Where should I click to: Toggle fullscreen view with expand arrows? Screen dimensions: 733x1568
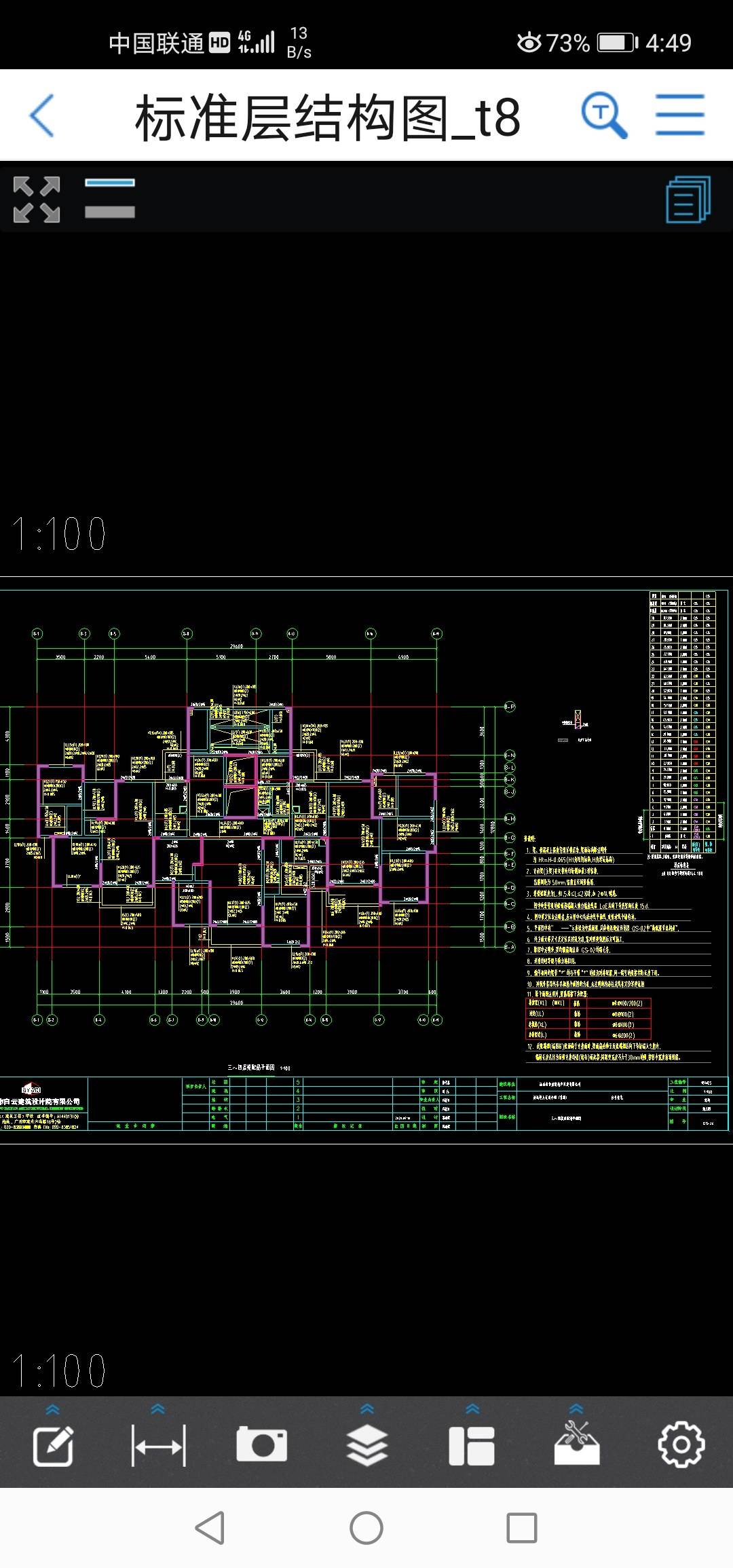pos(37,200)
